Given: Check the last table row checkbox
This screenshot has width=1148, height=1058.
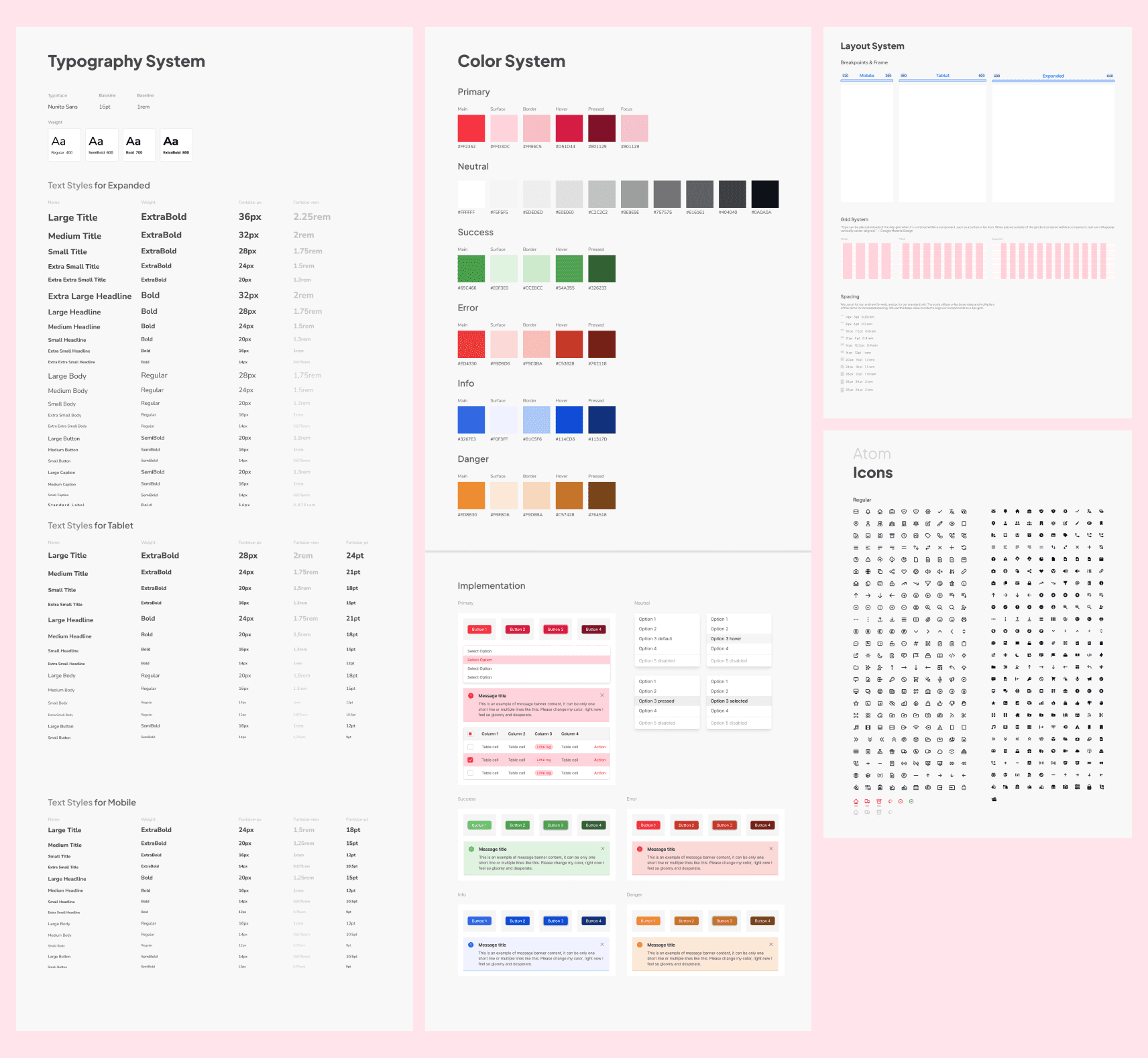Looking at the screenshot, I should [x=470, y=773].
